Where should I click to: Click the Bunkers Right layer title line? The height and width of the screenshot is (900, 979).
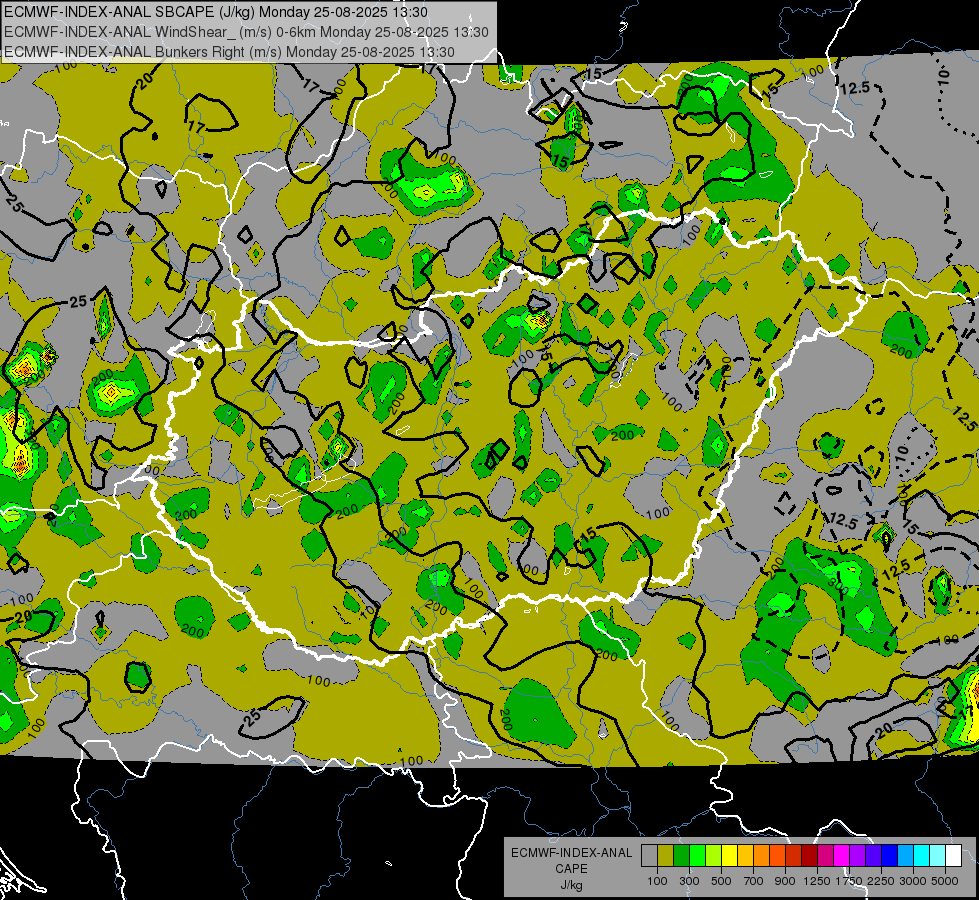229,52
